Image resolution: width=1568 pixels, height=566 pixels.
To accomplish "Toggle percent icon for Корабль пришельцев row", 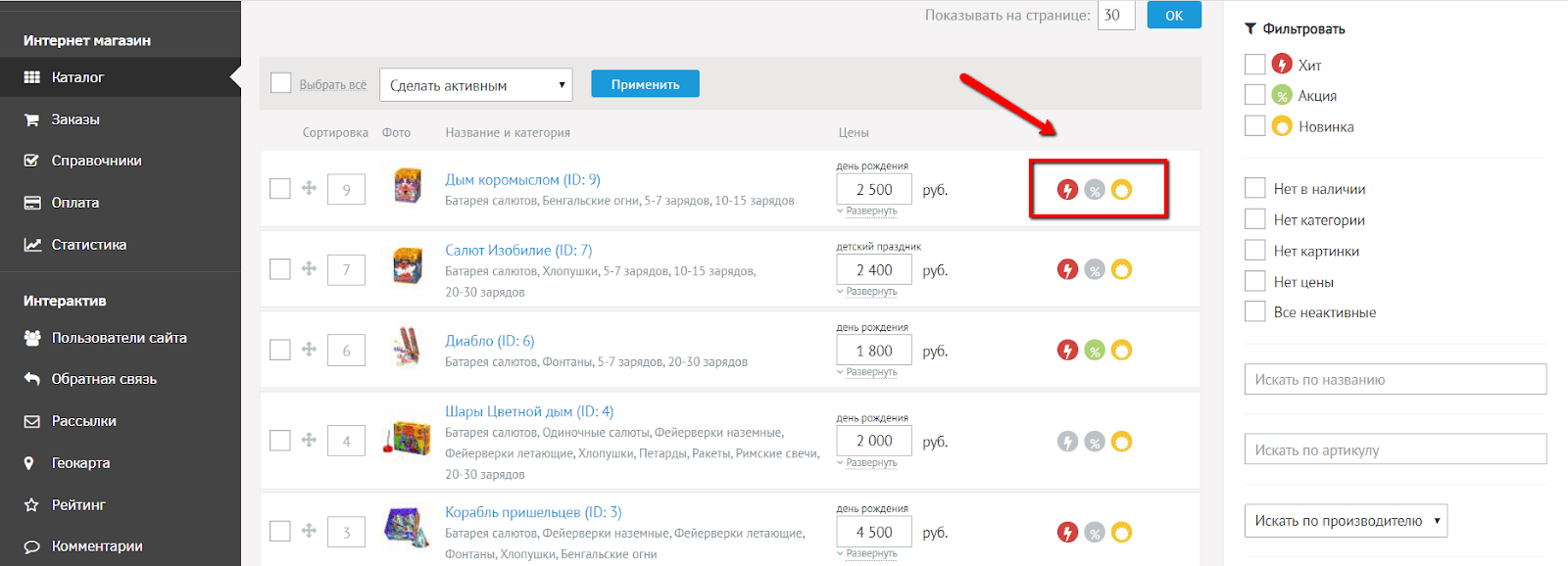I will point(1095,533).
